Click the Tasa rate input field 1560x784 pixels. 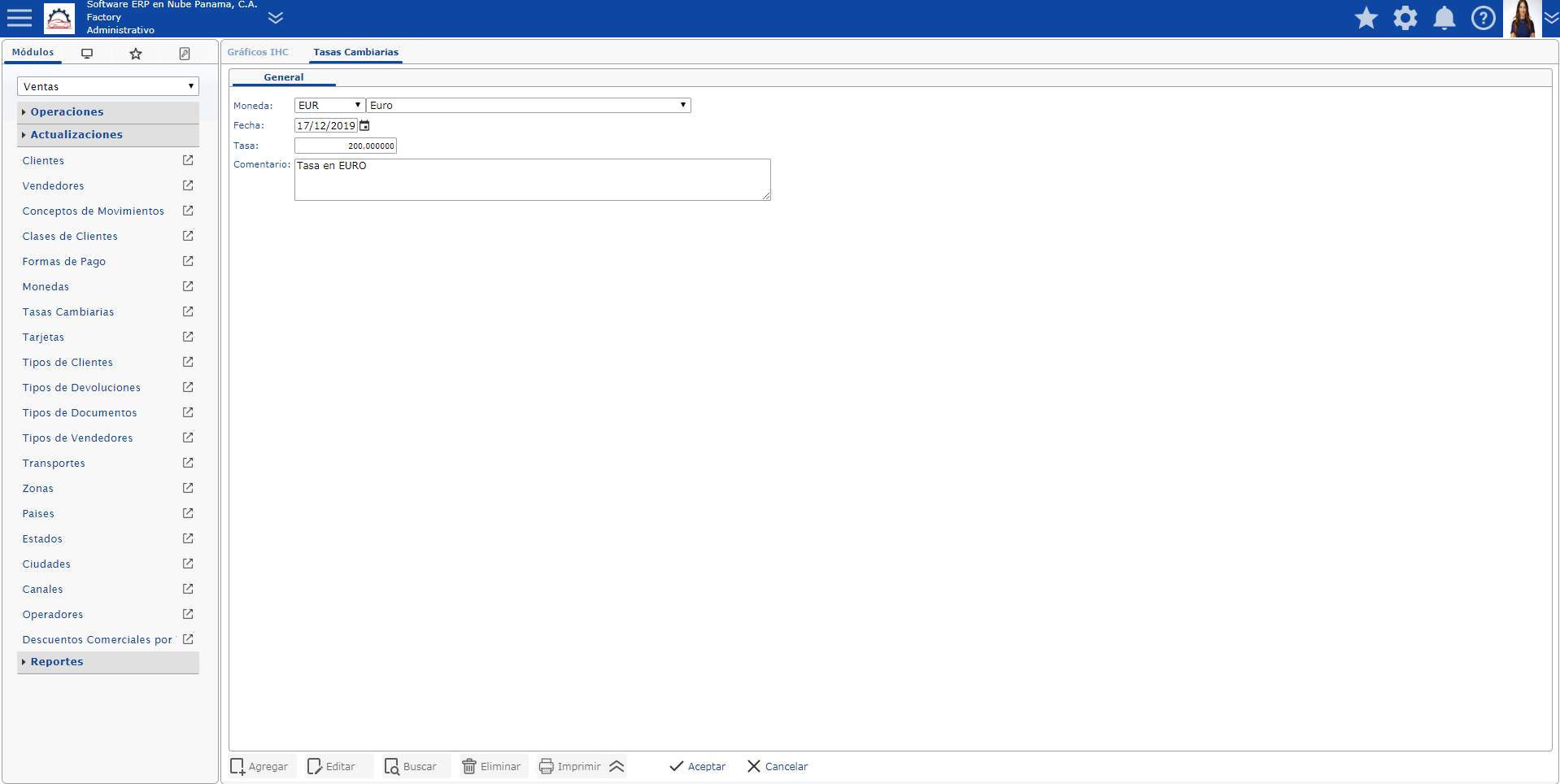click(x=346, y=146)
